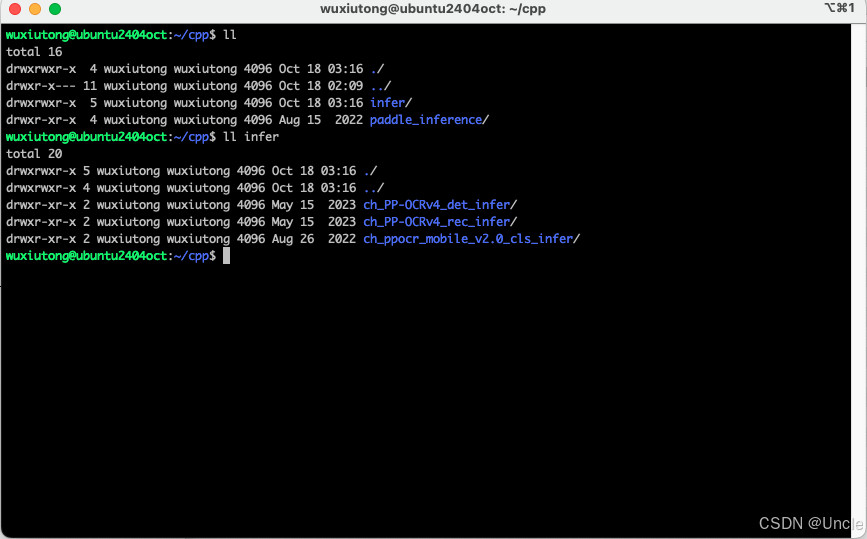Click the 'll infer' command text
The height and width of the screenshot is (539, 867).
click(251, 137)
